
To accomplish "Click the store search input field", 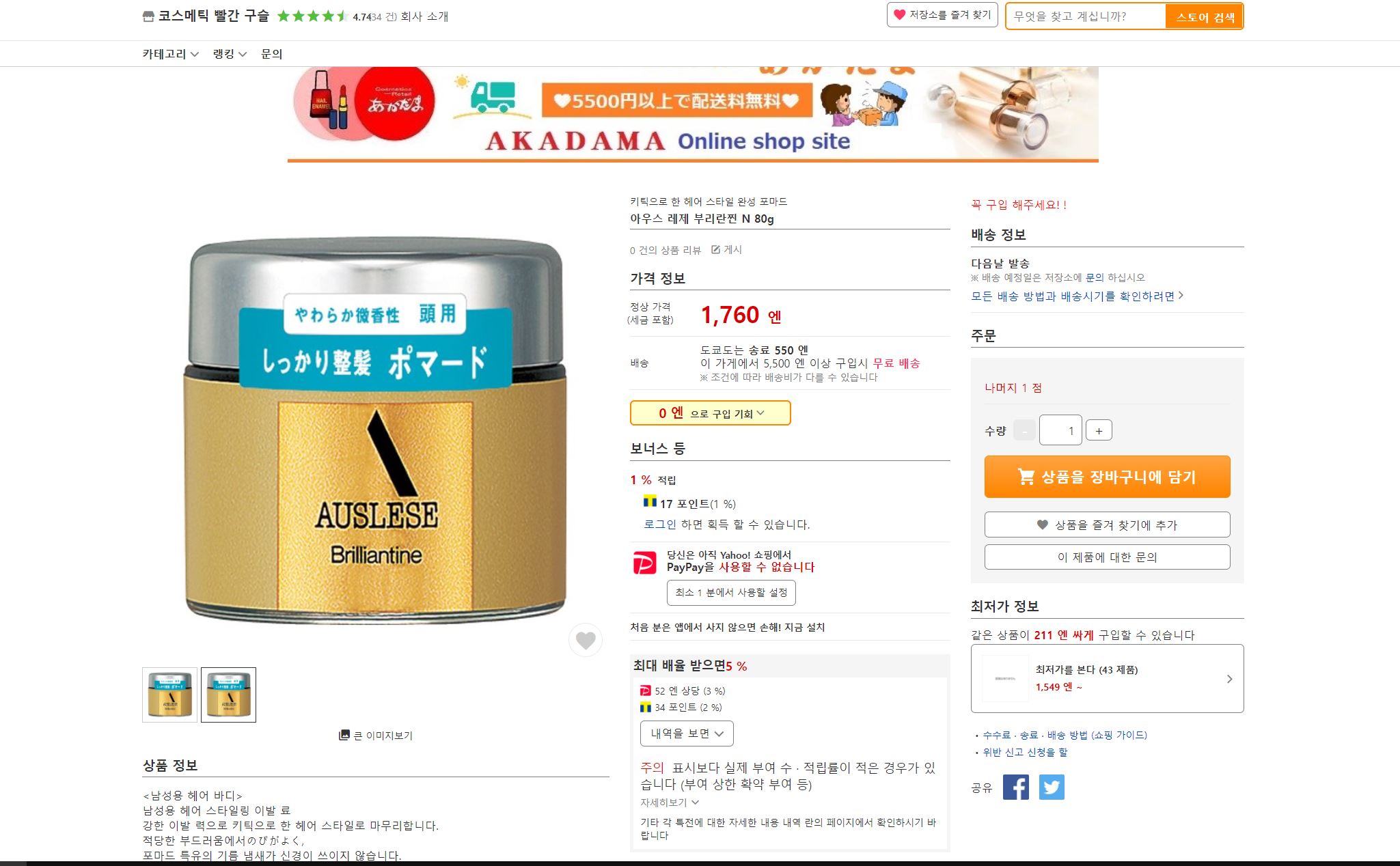I will [1086, 16].
